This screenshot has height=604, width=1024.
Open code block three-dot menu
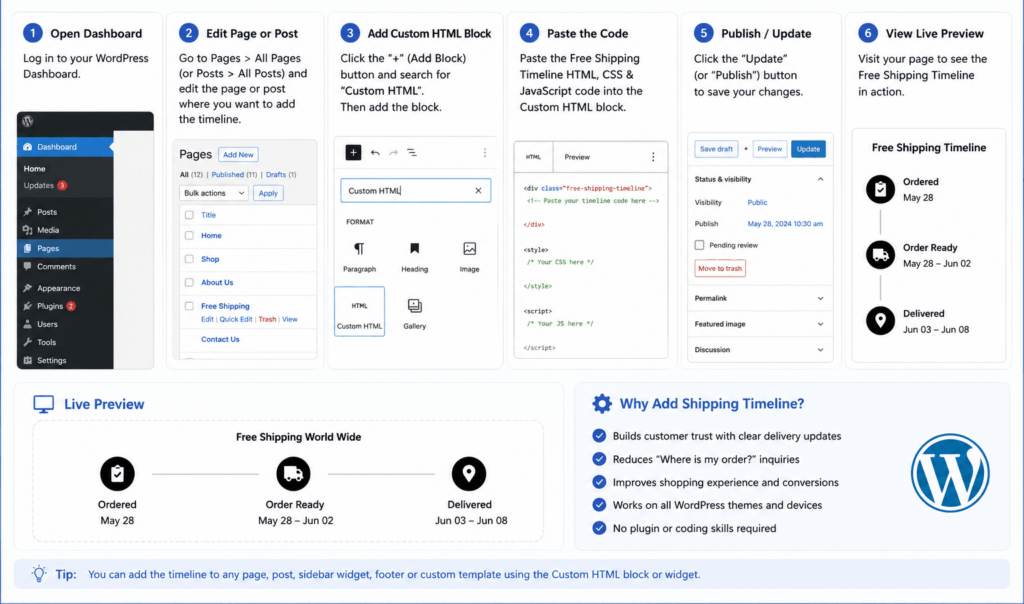tap(653, 157)
